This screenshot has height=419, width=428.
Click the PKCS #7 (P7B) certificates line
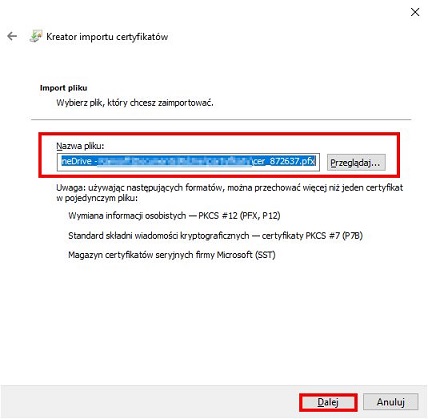(215, 236)
